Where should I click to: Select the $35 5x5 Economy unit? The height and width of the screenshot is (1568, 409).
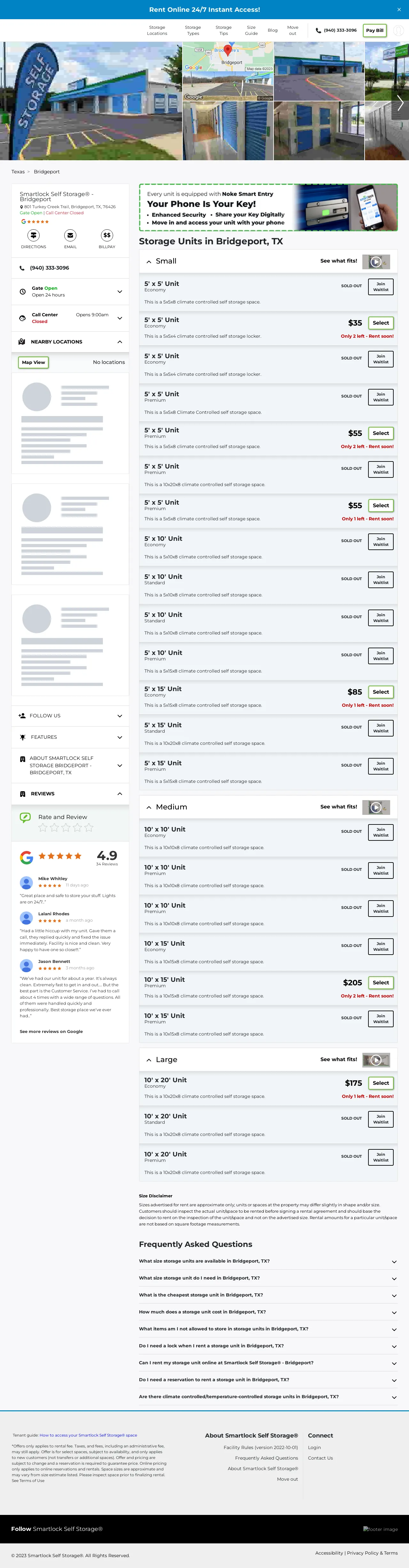381,323
